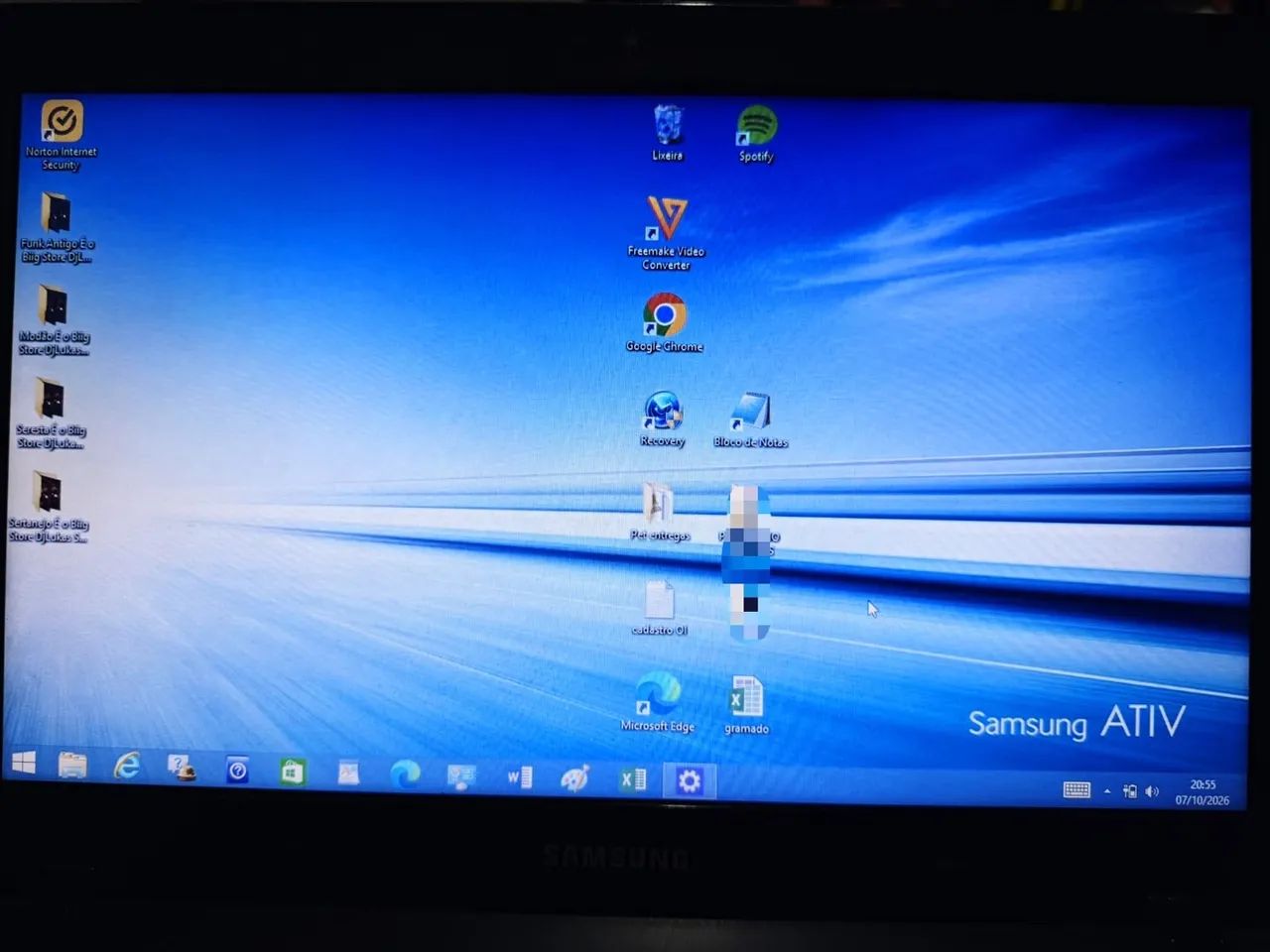Select the Lixeira recycle bin icon

pyautogui.click(x=668, y=133)
